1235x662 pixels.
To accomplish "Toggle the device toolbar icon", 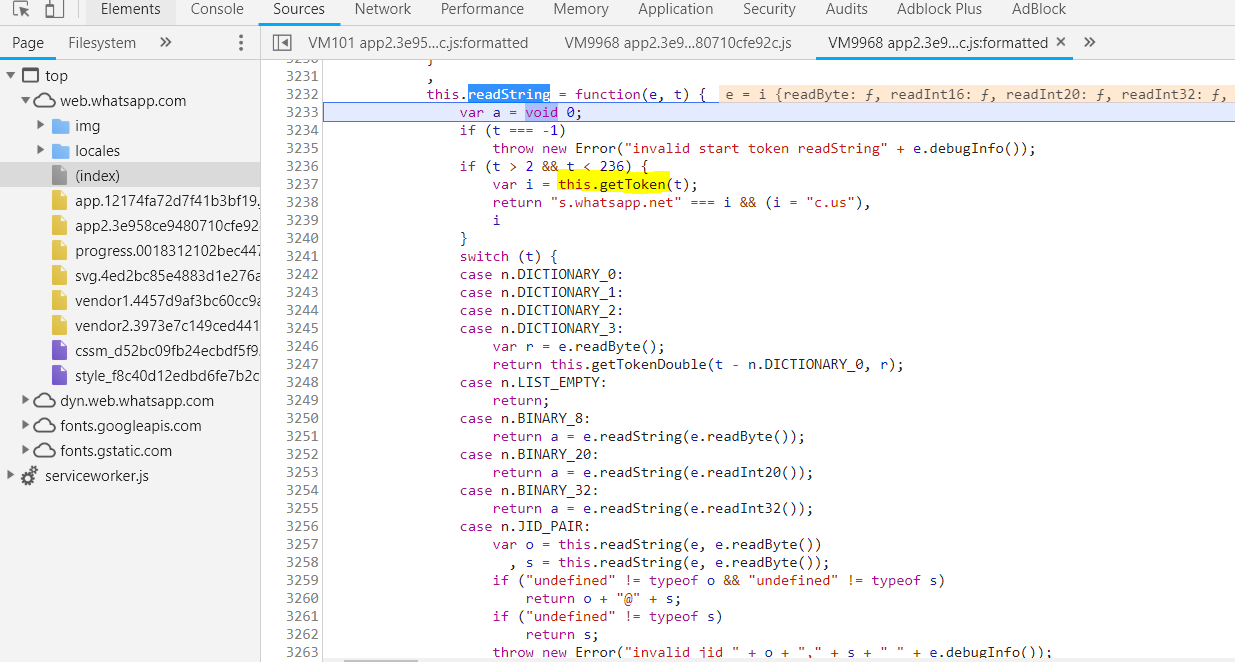I will pos(55,10).
